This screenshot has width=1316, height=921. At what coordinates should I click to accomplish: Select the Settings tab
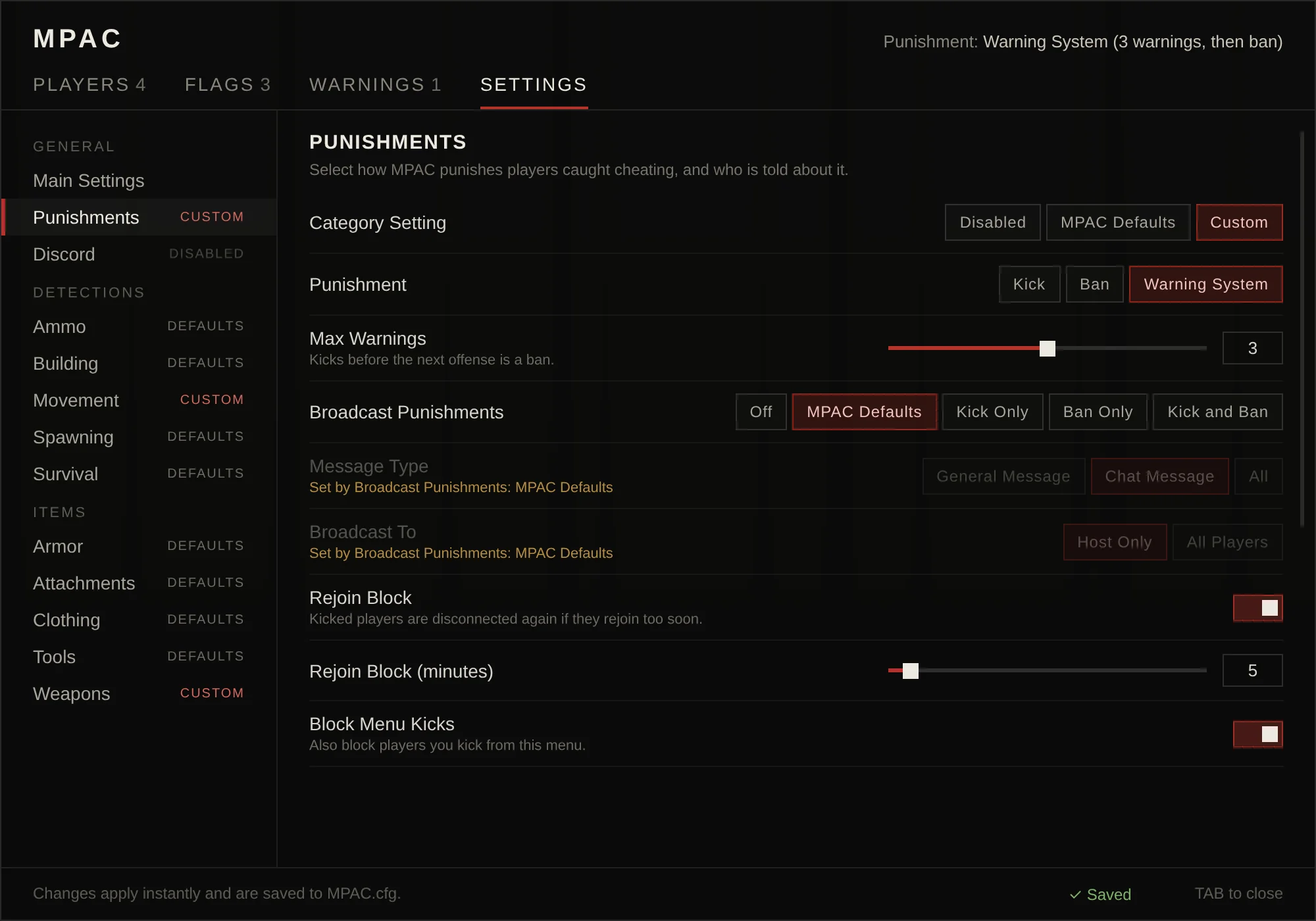(x=534, y=85)
